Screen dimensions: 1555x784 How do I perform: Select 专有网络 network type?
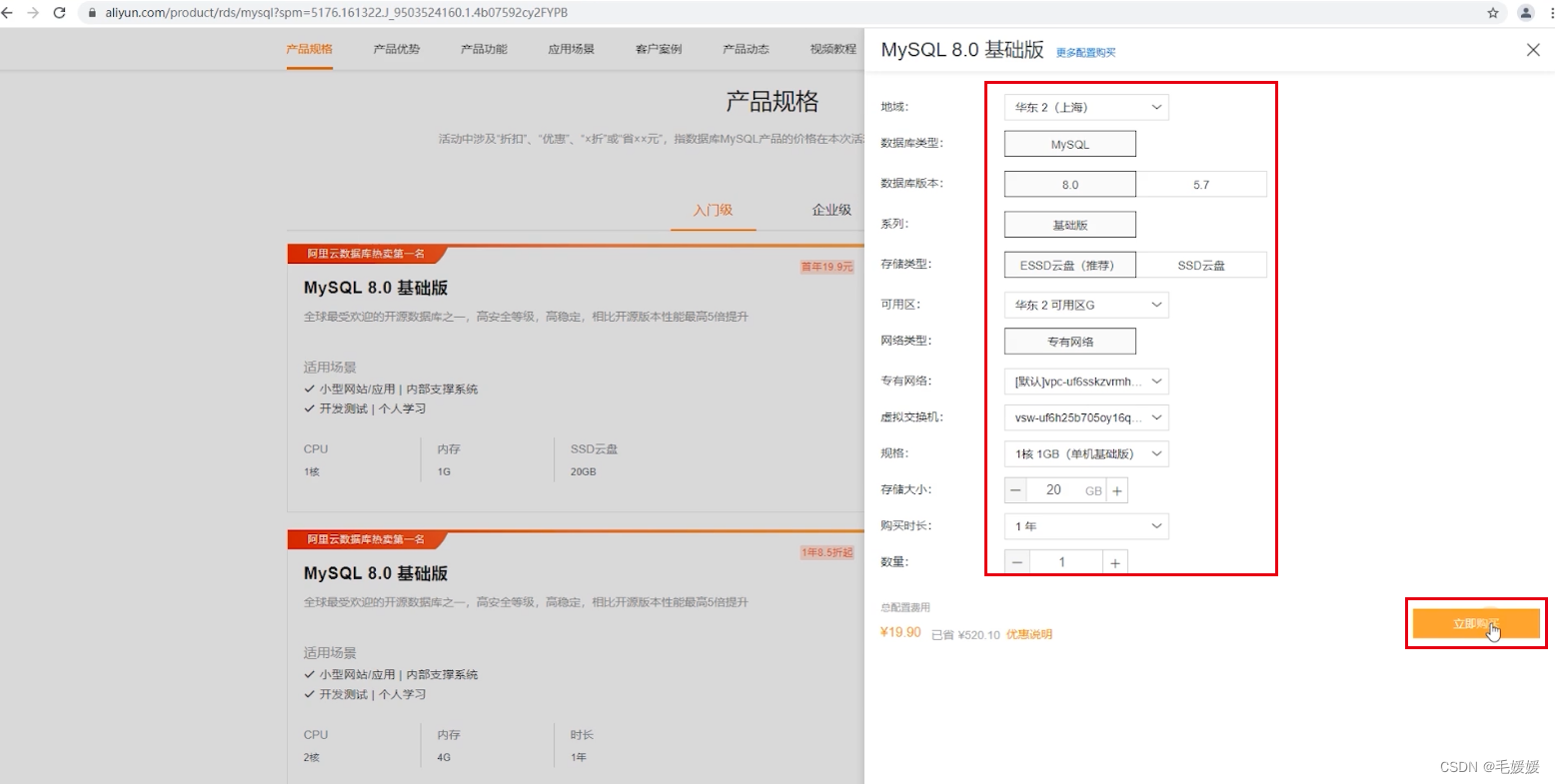(1070, 342)
